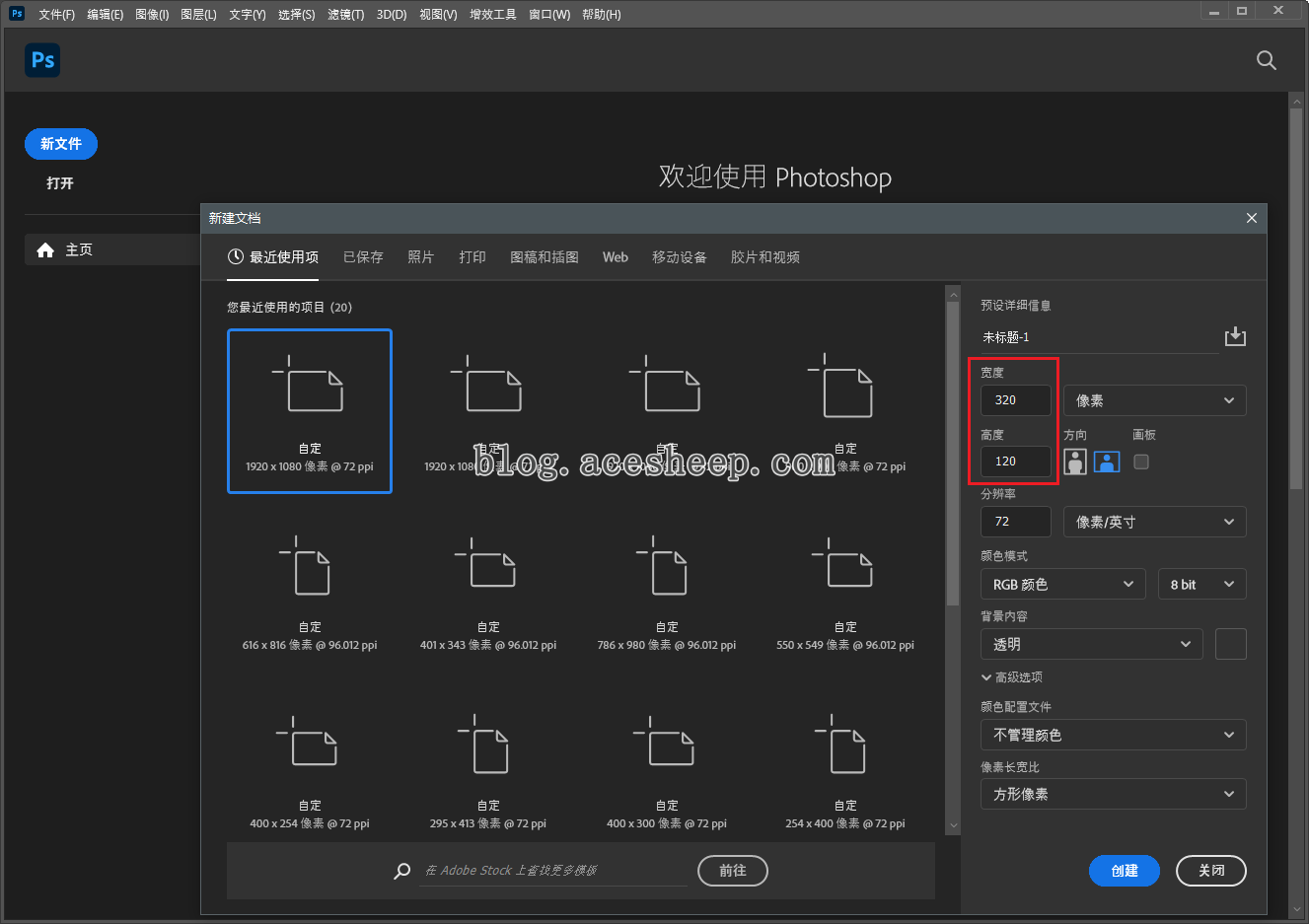Image resolution: width=1309 pixels, height=924 pixels.
Task: Open the 视图(V) menu
Action: click(438, 15)
